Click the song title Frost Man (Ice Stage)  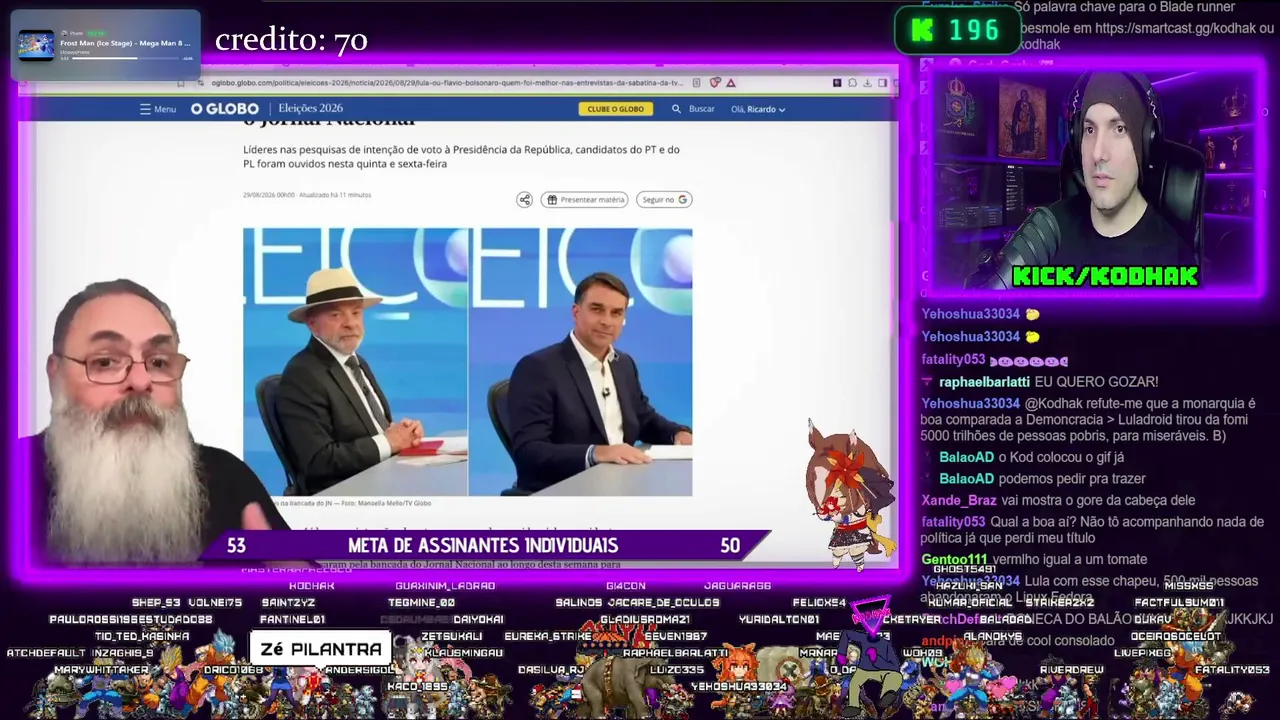[x=125, y=43]
